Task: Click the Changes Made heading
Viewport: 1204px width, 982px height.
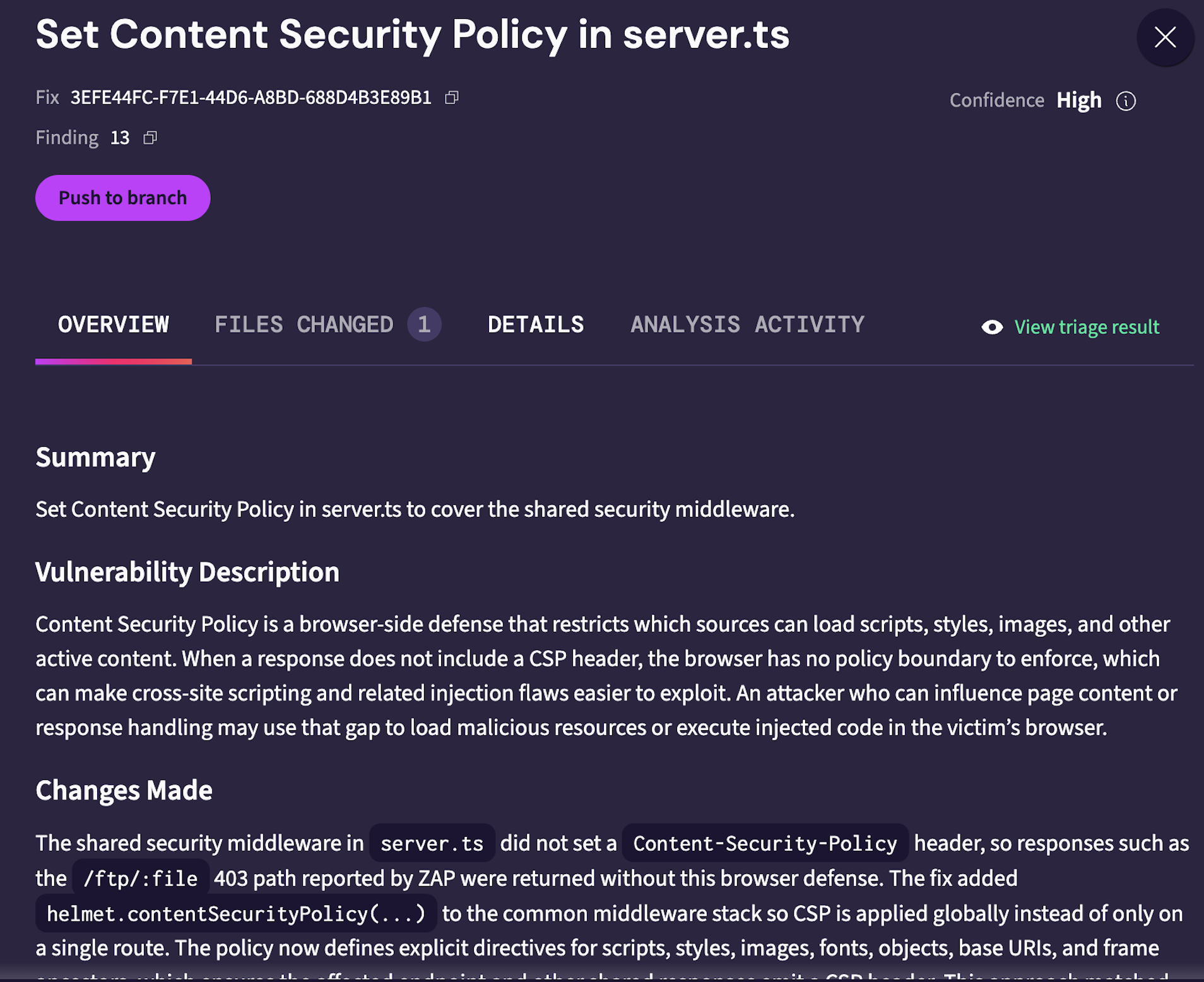Action: (124, 790)
